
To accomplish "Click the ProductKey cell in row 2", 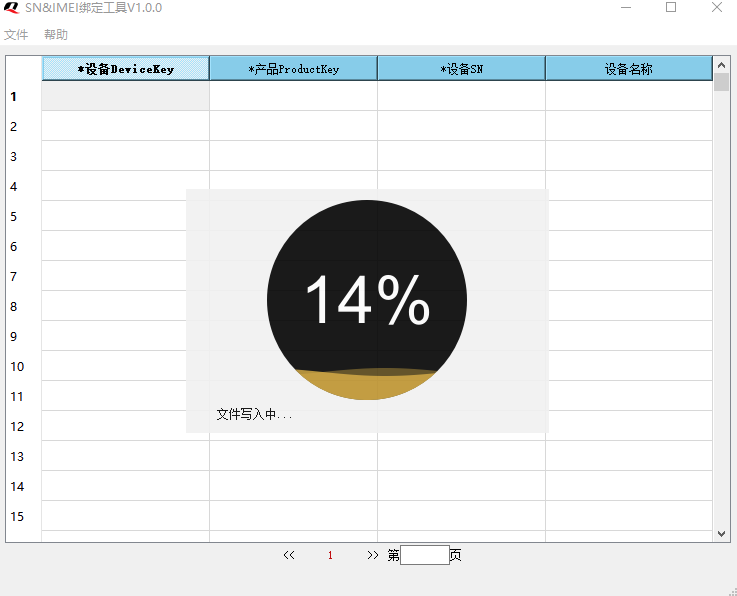I will pyautogui.click(x=293, y=126).
